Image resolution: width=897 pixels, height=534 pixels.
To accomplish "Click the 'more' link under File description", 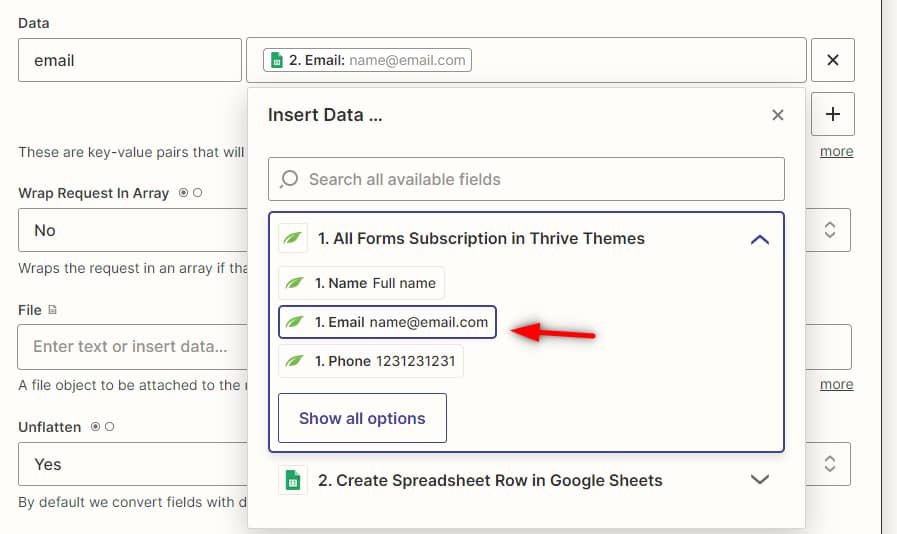I will pos(836,384).
